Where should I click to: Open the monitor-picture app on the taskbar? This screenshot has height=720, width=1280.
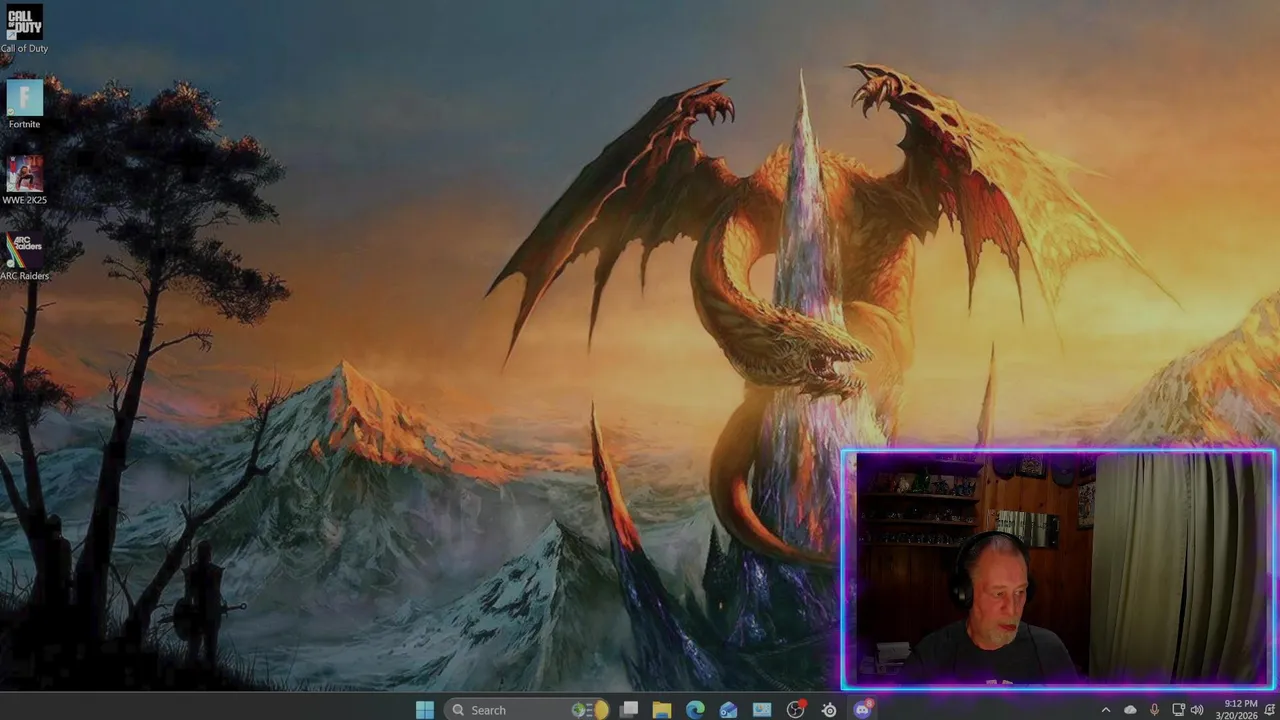tap(762, 709)
